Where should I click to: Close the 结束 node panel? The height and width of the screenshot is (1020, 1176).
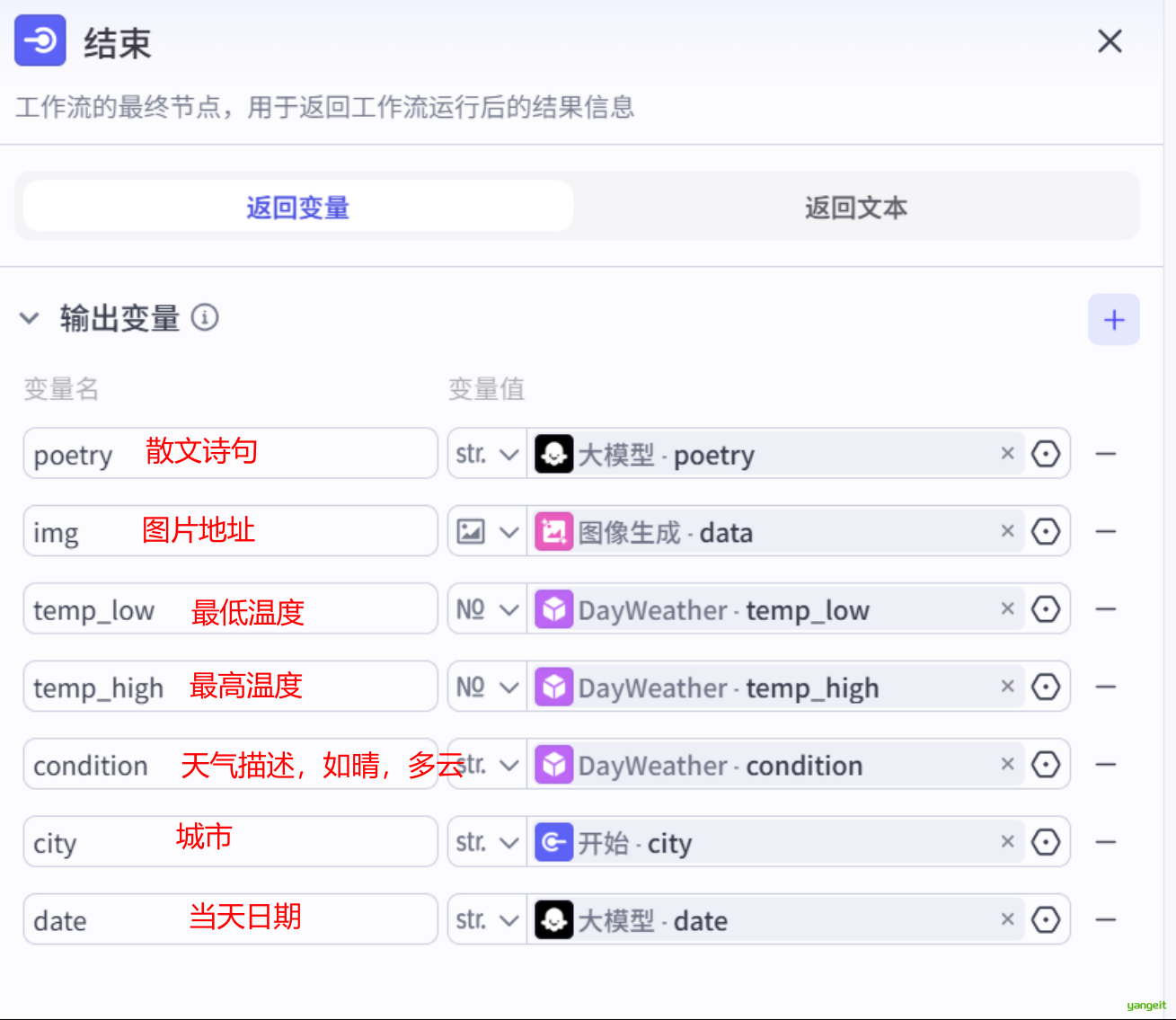tap(1110, 41)
